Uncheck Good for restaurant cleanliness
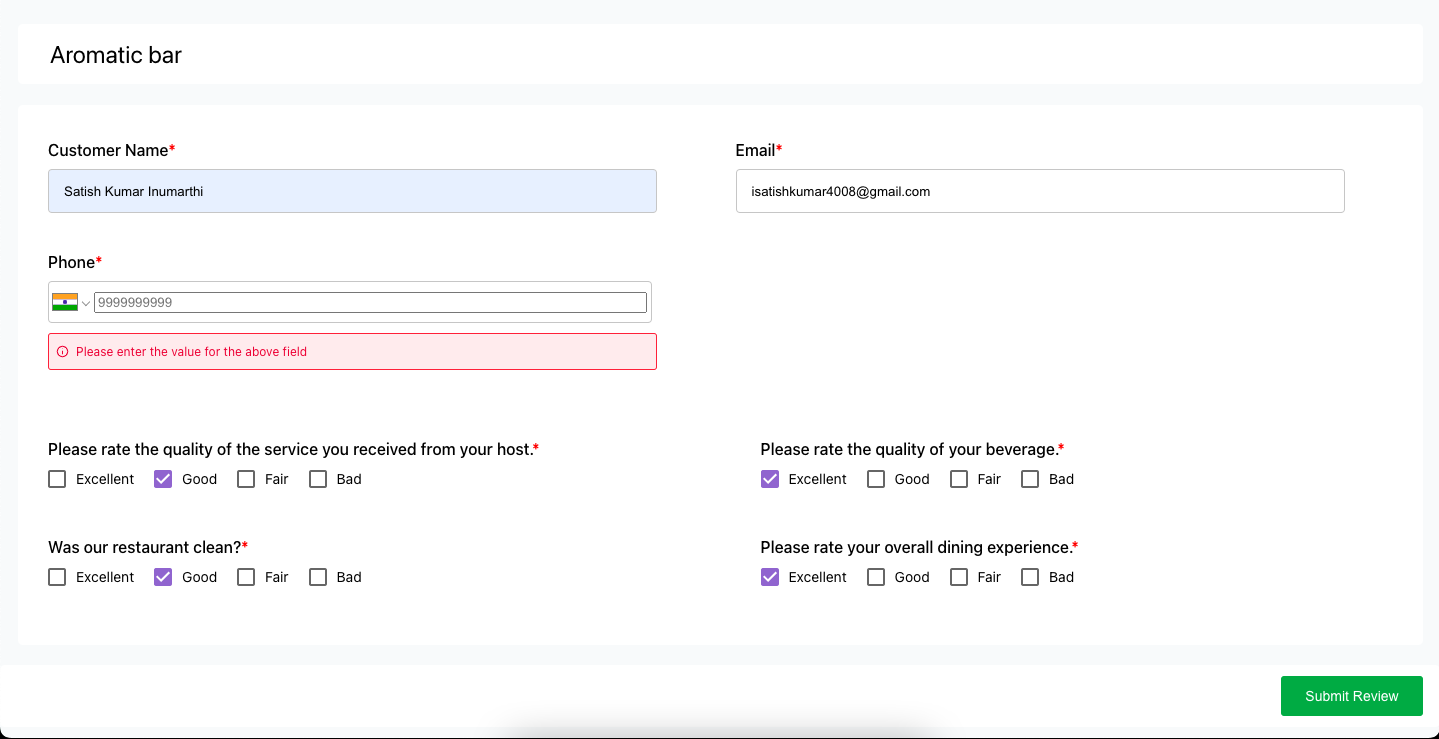The height and width of the screenshot is (739, 1439). click(163, 576)
